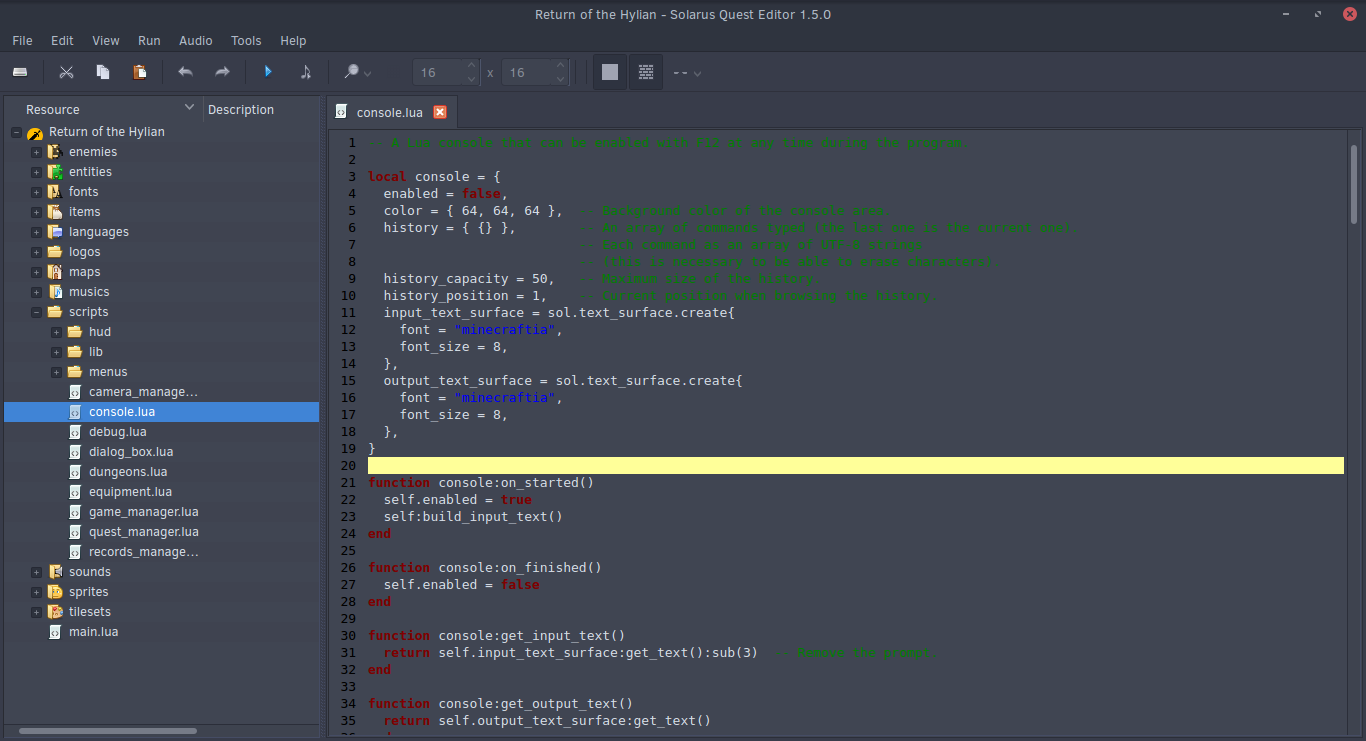1366x741 pixels.
Task: Expand the hud subfolder
Action: click(56, 332)
